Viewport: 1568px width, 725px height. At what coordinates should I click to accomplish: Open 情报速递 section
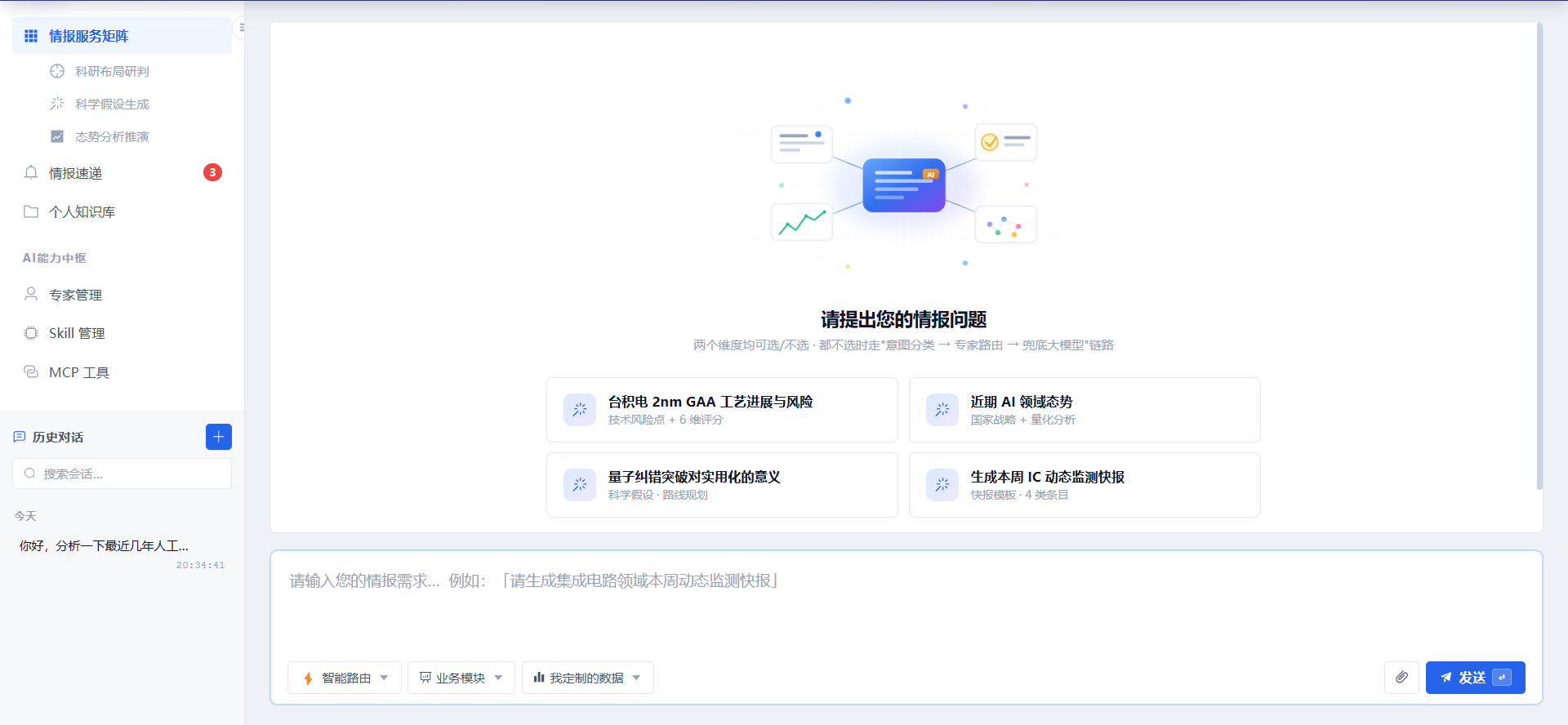tap(122, 172)
